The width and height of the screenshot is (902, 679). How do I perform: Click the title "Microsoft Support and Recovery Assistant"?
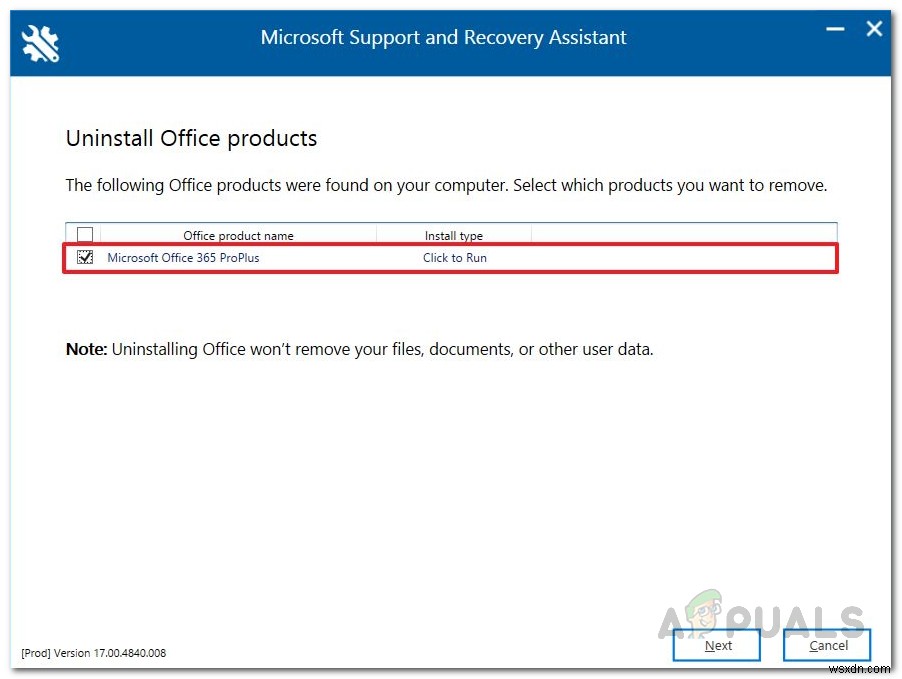443,37
